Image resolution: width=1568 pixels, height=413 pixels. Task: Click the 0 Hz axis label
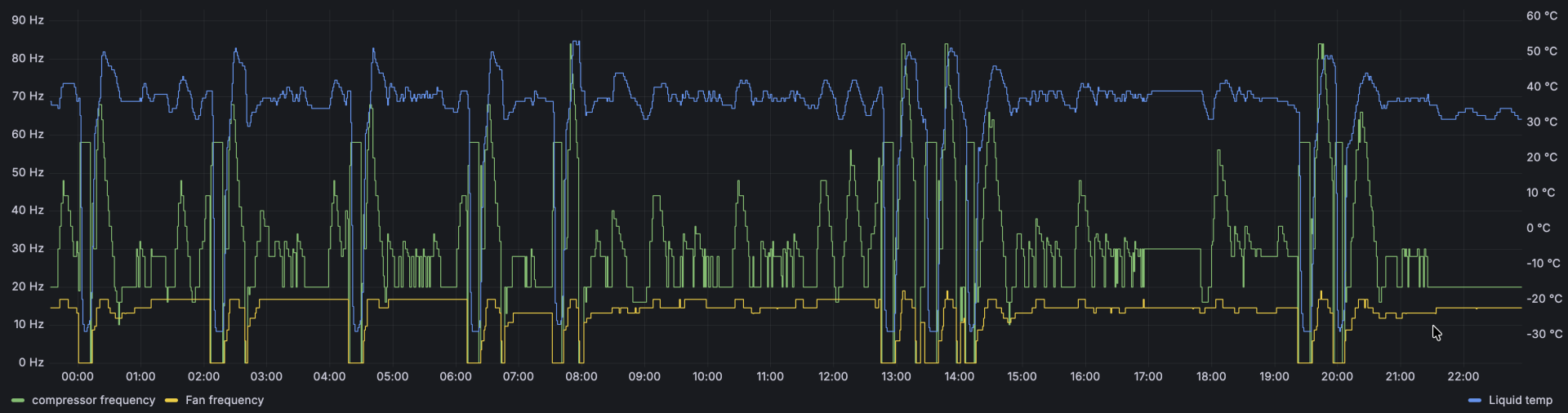click(31, 362)
